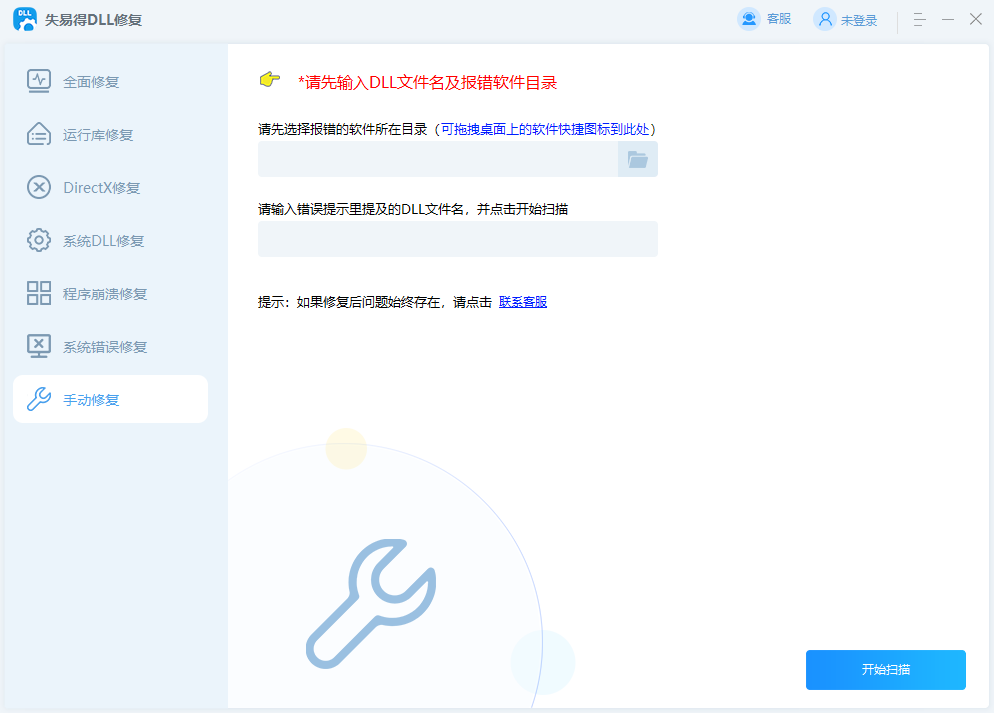The height and width of the screenshot is (713, 994).
Task: Click the customer service headset icon
Action: pyautogui.click(x=748, y=19)
